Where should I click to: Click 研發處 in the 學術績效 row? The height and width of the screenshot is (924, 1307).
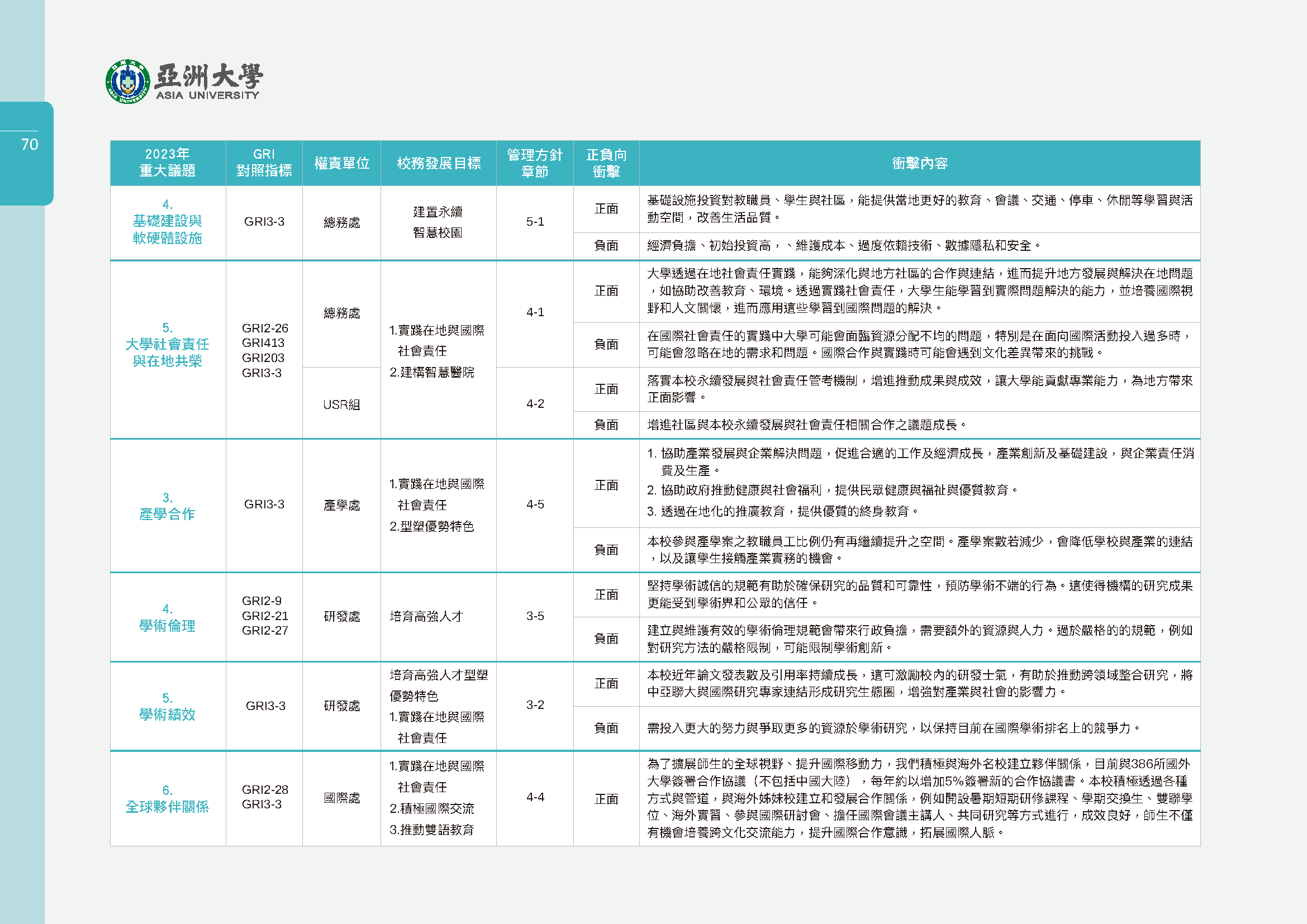pyautogui.click(x=341, y=706)
